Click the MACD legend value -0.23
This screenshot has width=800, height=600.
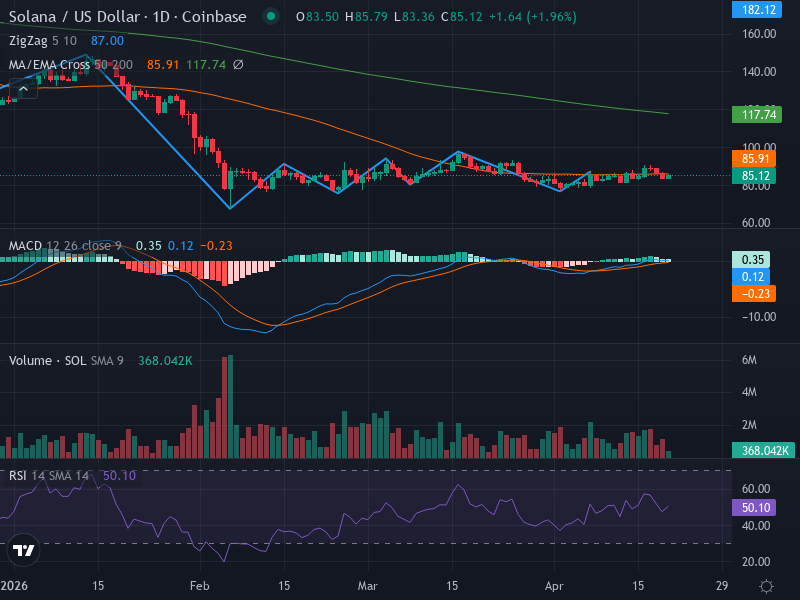pyautogui.click(x=216, y=246)
